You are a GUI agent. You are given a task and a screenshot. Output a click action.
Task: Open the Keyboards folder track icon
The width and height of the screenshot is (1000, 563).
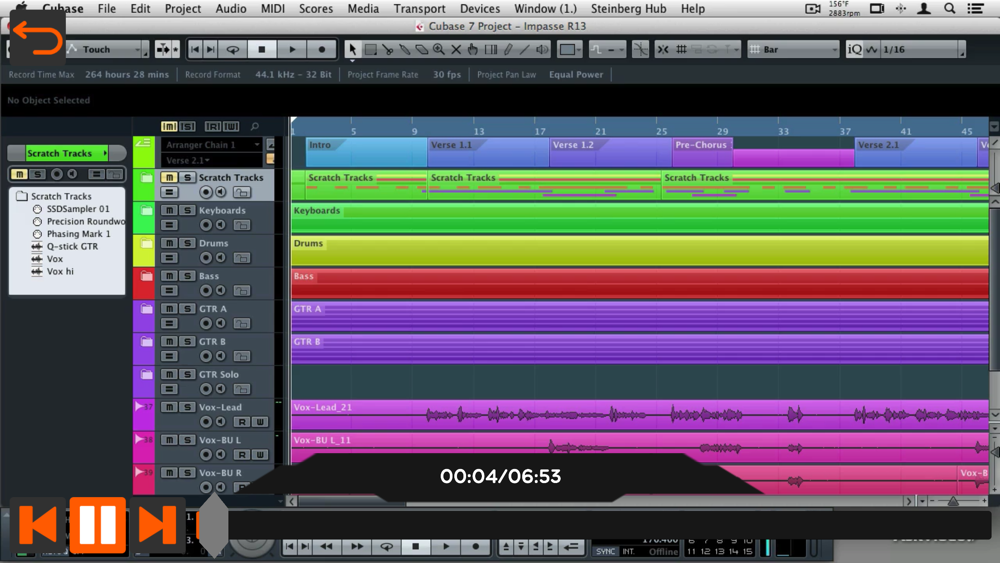[x=146, y=210]
